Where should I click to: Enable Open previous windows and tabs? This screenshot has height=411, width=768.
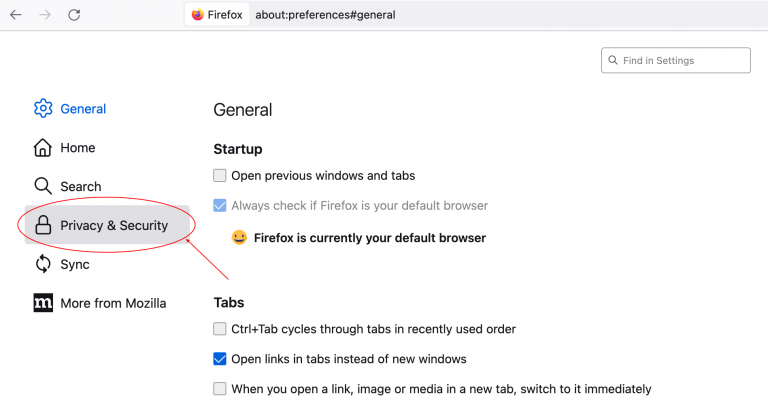pyautogui.click(x=220, y=176)
